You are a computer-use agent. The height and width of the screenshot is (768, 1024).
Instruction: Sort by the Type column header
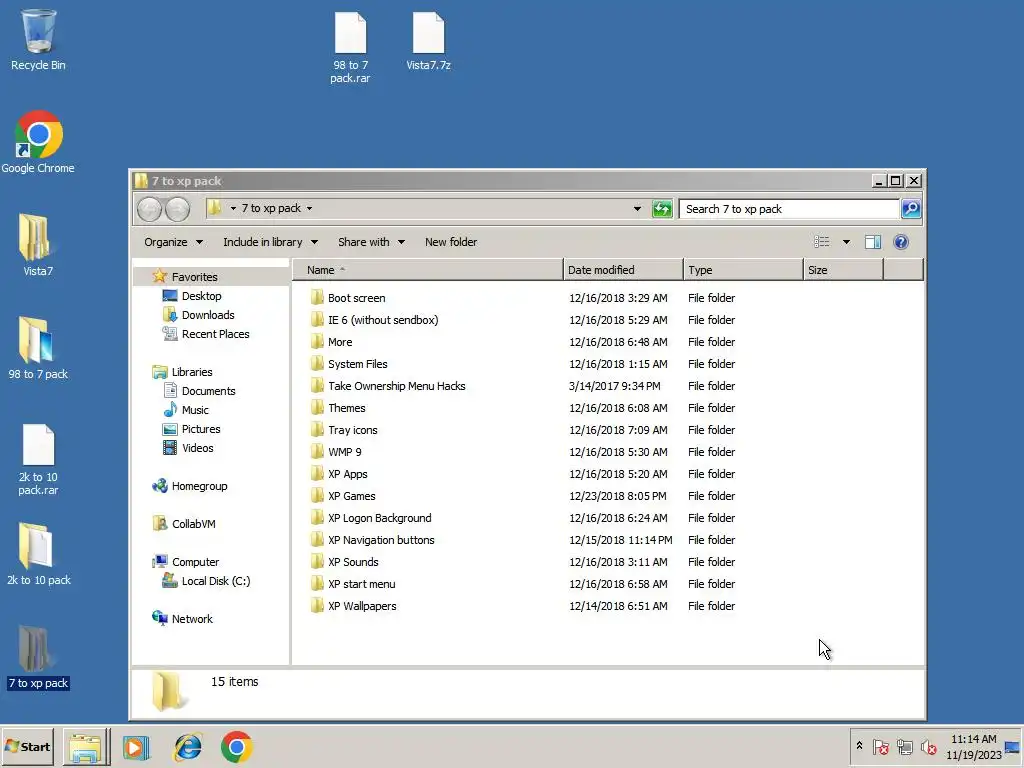(743, 270)
